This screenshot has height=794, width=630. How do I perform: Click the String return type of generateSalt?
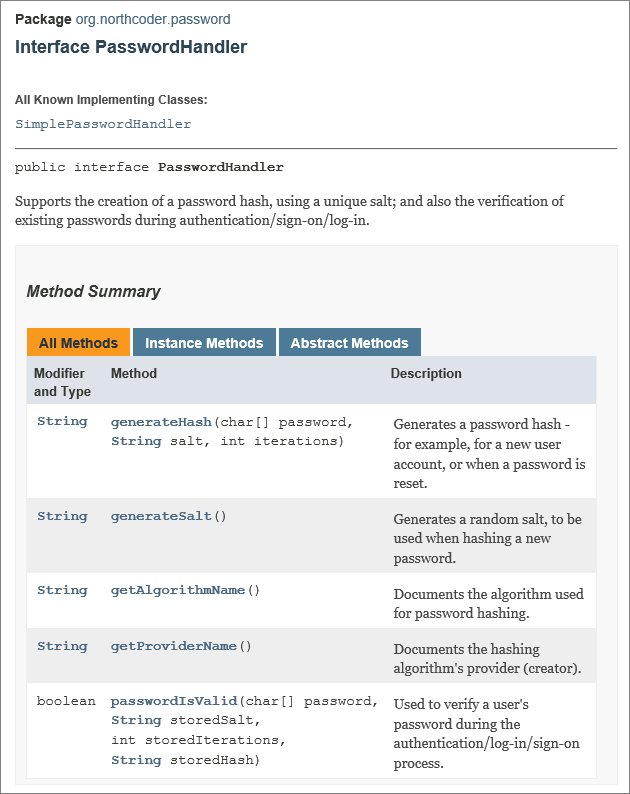point(62,516)
